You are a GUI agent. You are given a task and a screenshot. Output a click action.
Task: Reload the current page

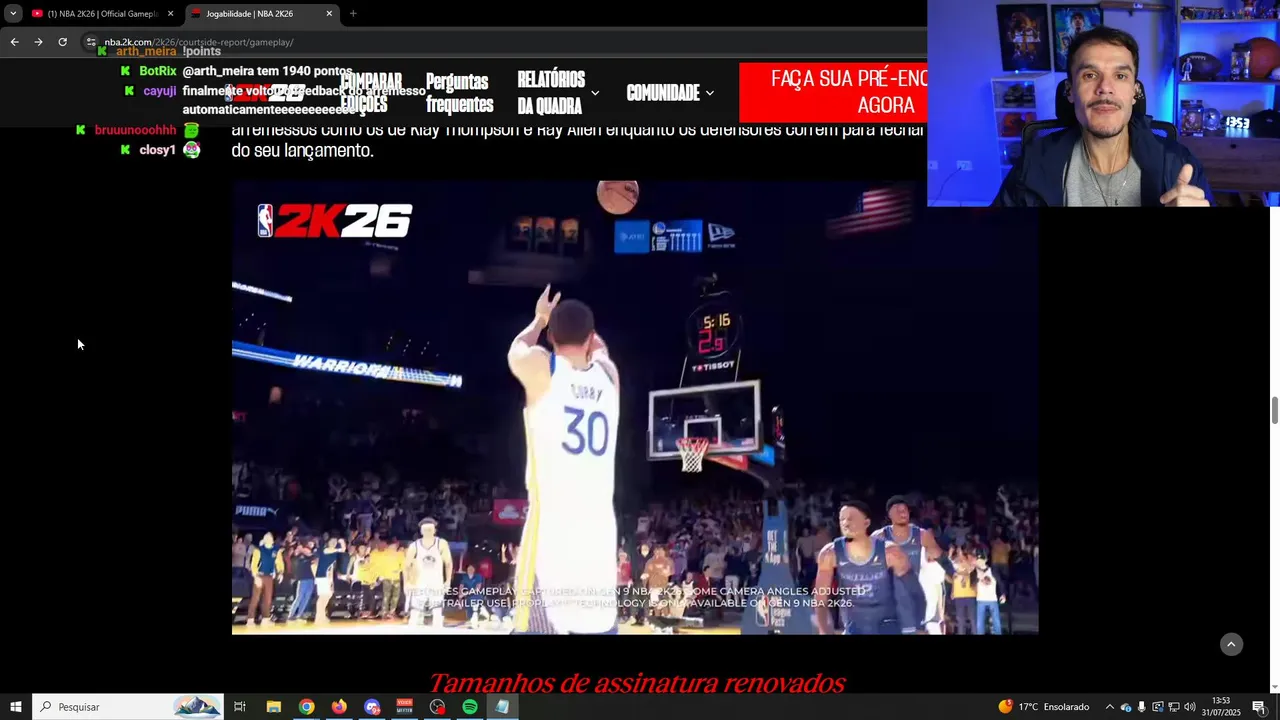(x=62, y=42)
